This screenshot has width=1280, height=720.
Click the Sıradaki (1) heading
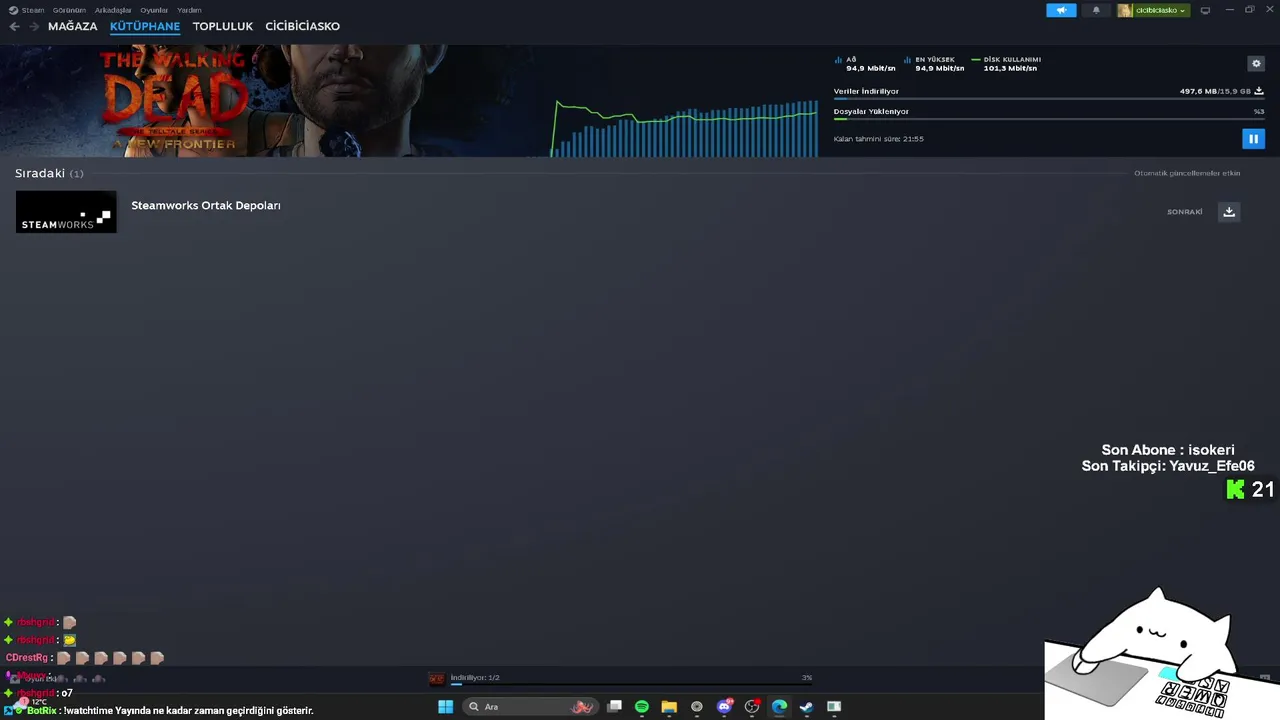49,173
